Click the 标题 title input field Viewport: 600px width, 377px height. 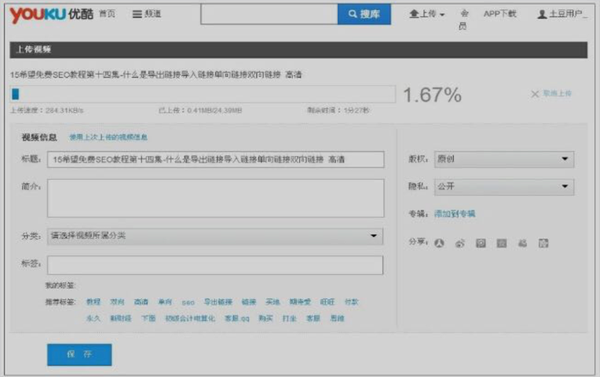216,159
